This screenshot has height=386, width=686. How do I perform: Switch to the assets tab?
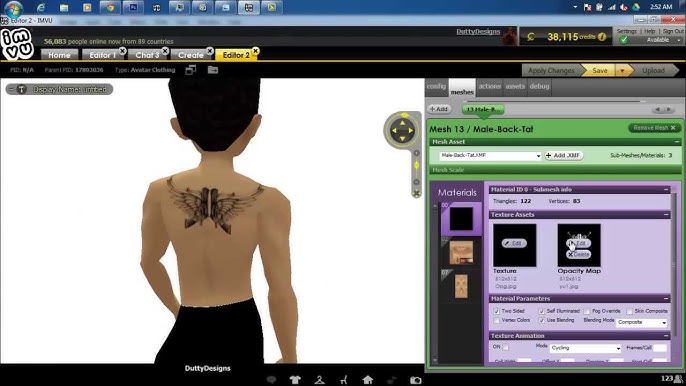click(x=515, y=87)
